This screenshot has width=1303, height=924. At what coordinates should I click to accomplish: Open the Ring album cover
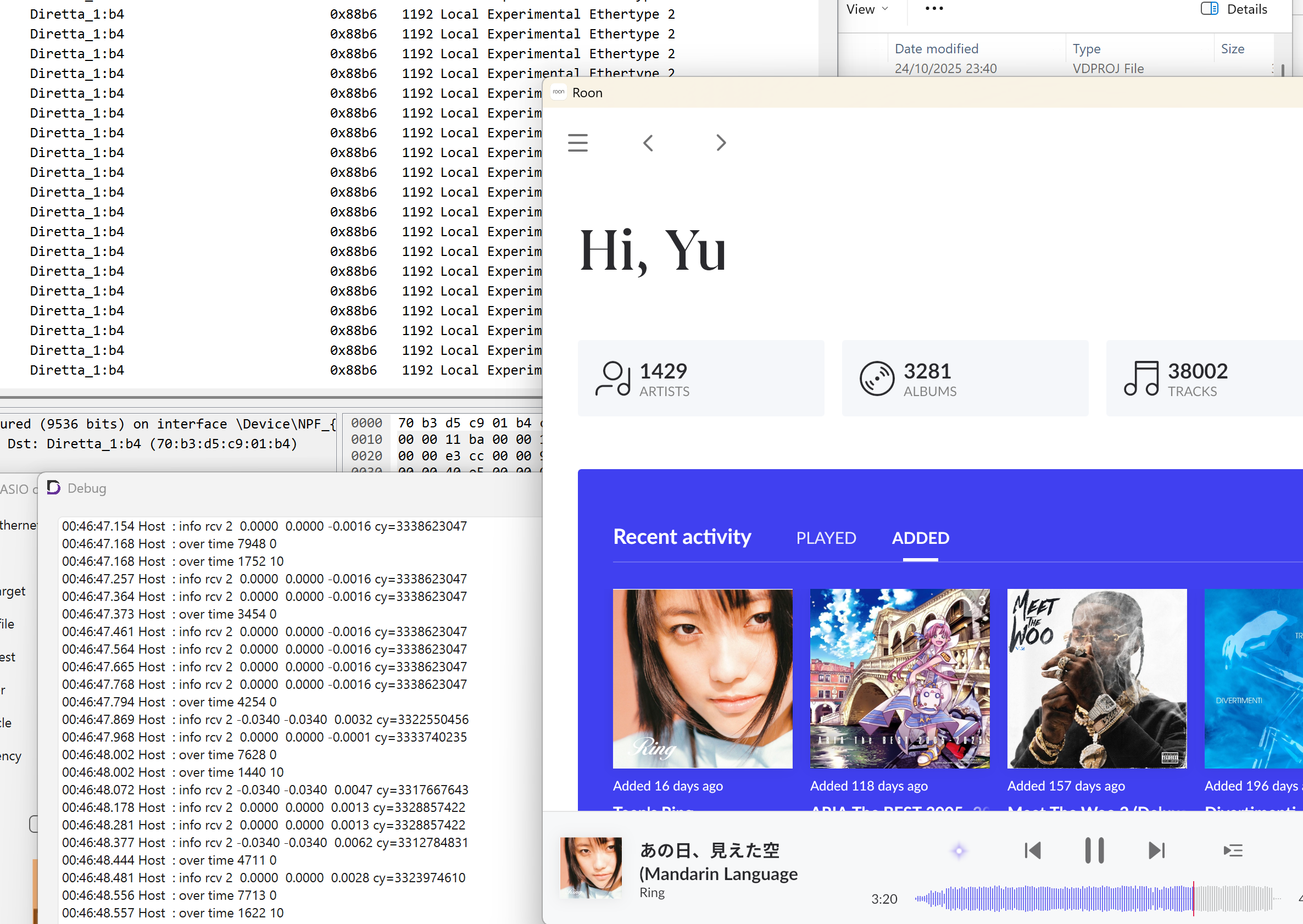[702, 678]
